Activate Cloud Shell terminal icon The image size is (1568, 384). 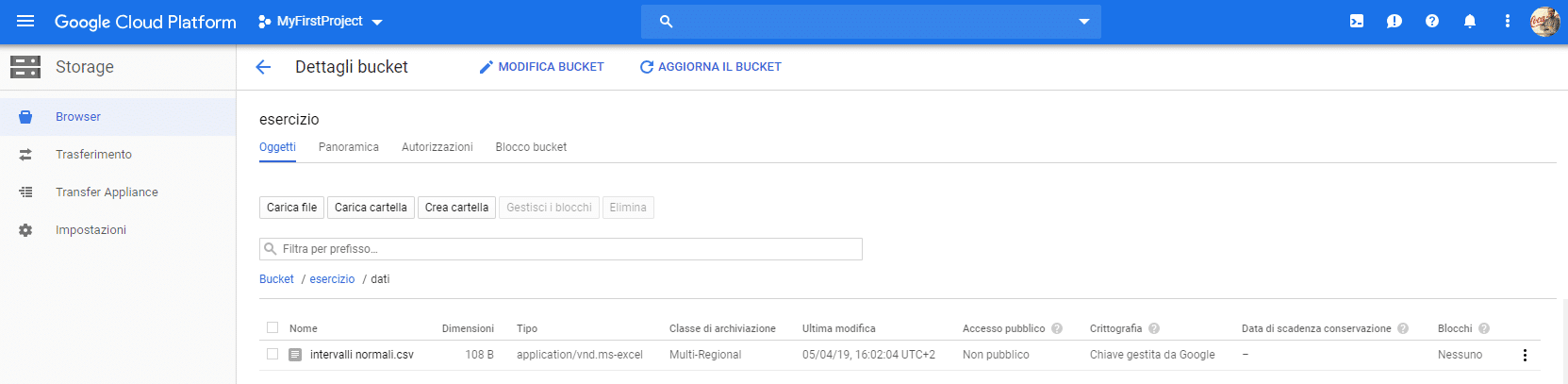pyautogui.click(x=1357, y=21)
